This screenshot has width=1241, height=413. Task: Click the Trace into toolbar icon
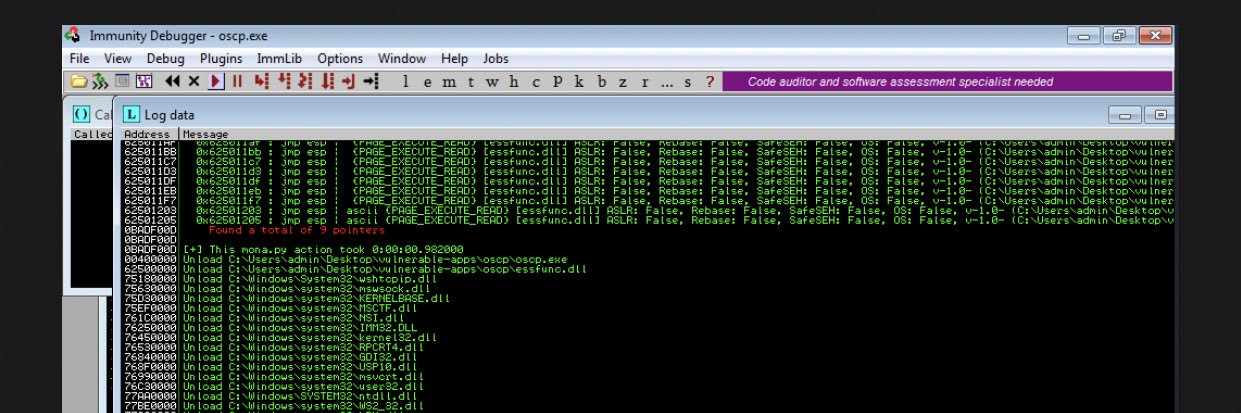click(306, 81)
